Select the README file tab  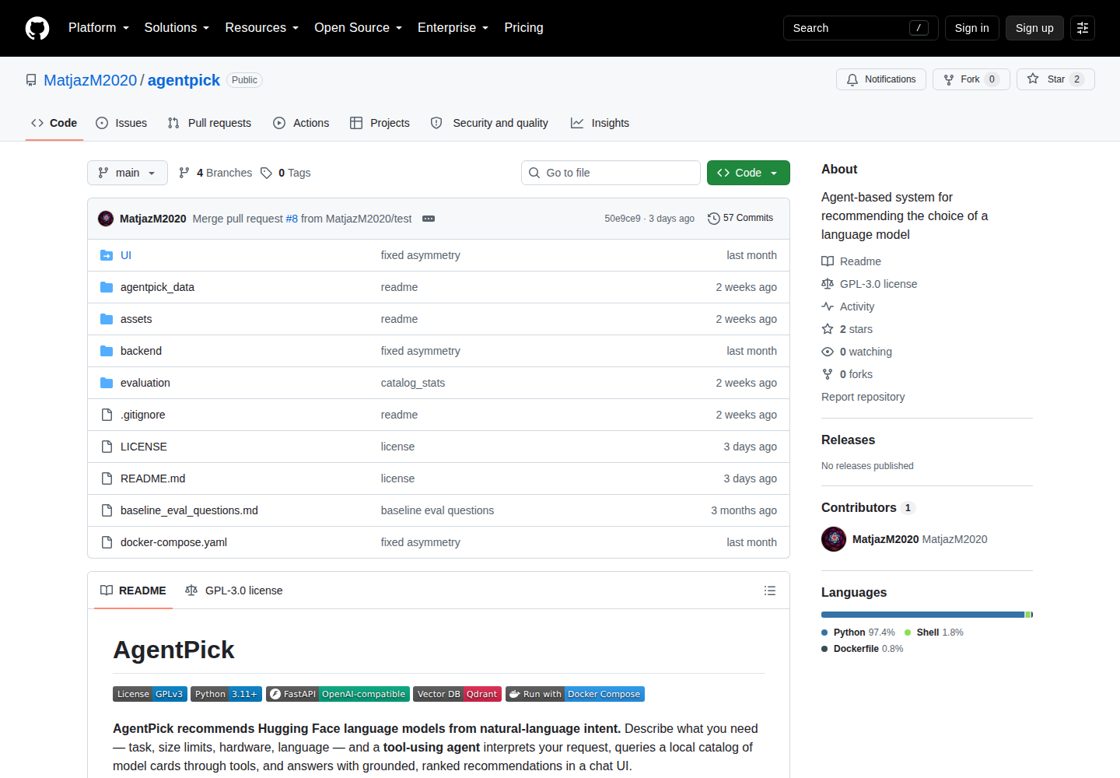[x=133, y=591]
